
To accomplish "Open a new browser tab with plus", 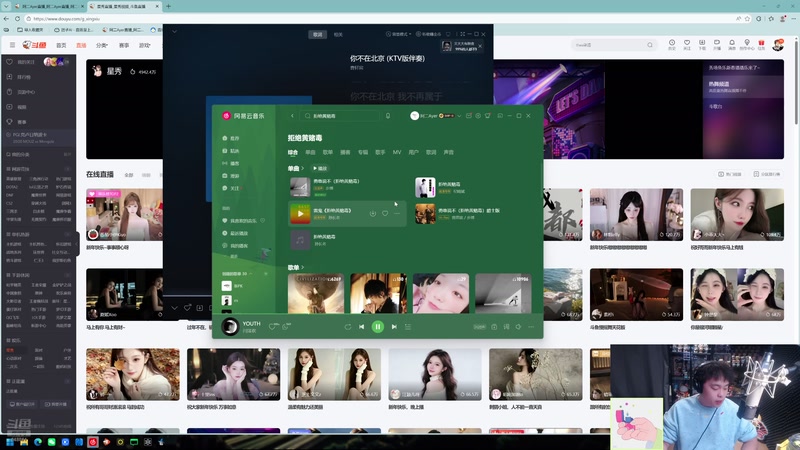I will tap(168, 6).
